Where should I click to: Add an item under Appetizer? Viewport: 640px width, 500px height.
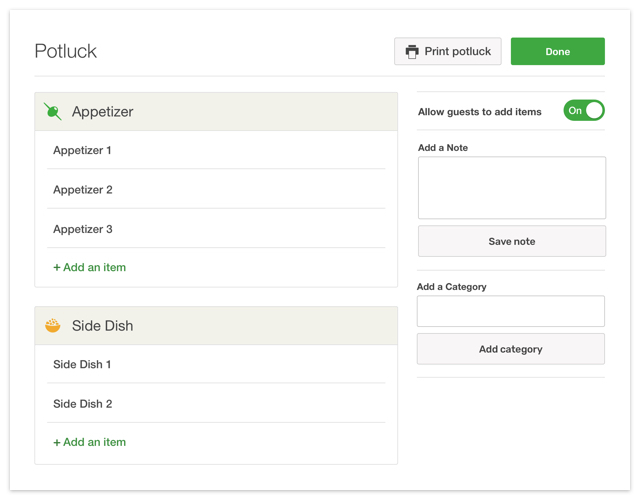tap(89, 268)
